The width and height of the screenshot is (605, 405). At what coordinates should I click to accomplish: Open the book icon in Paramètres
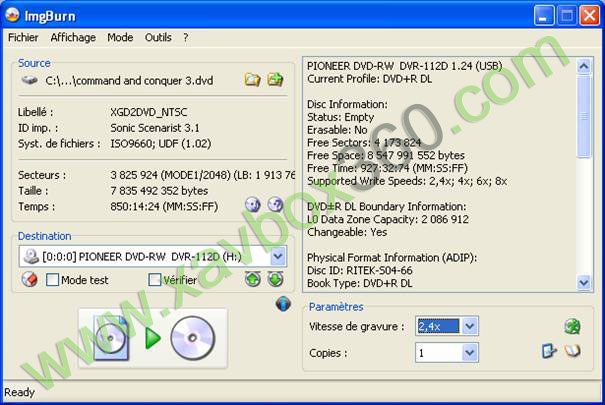(x=573, y=351)
